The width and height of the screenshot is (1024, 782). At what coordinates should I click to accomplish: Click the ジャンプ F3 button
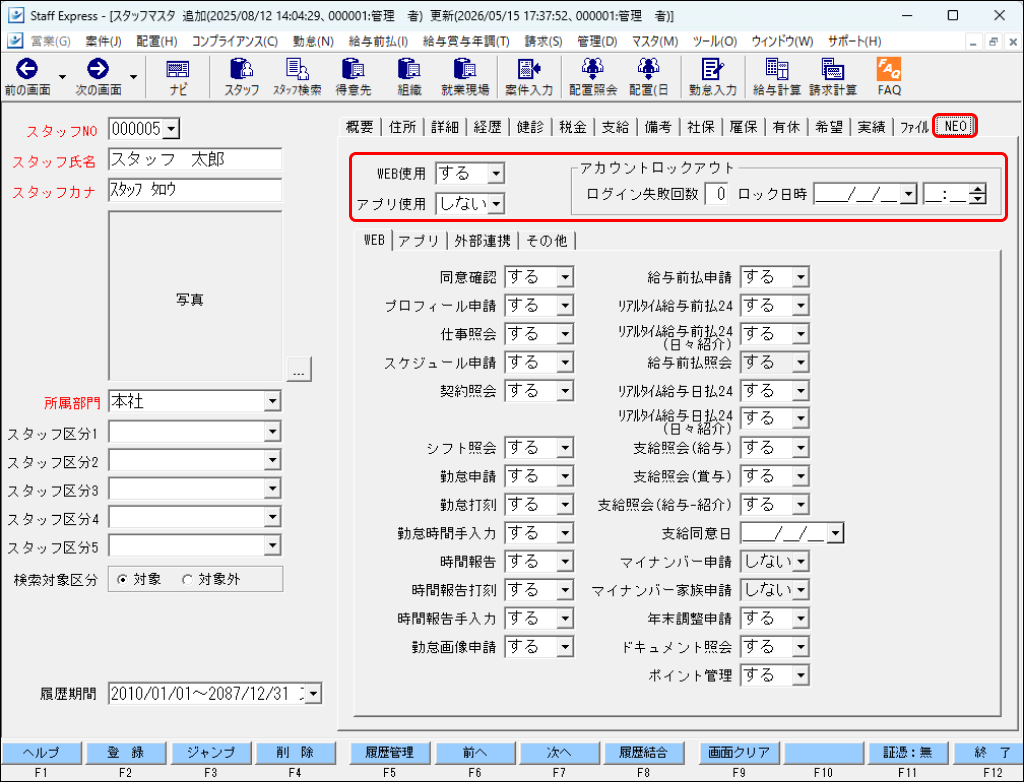(210, 753)
